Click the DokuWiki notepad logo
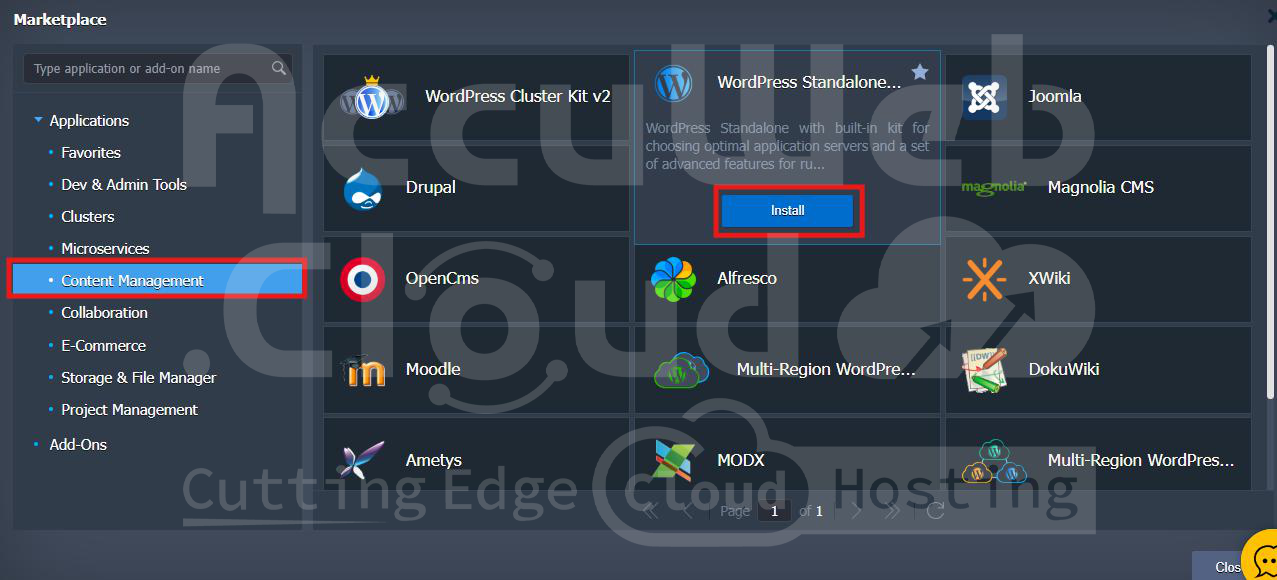Viewport: 1277px width, 580px height. (985, 370)
